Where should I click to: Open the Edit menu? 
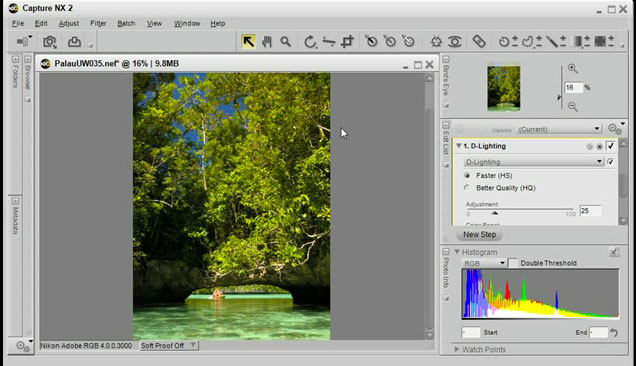41,24
